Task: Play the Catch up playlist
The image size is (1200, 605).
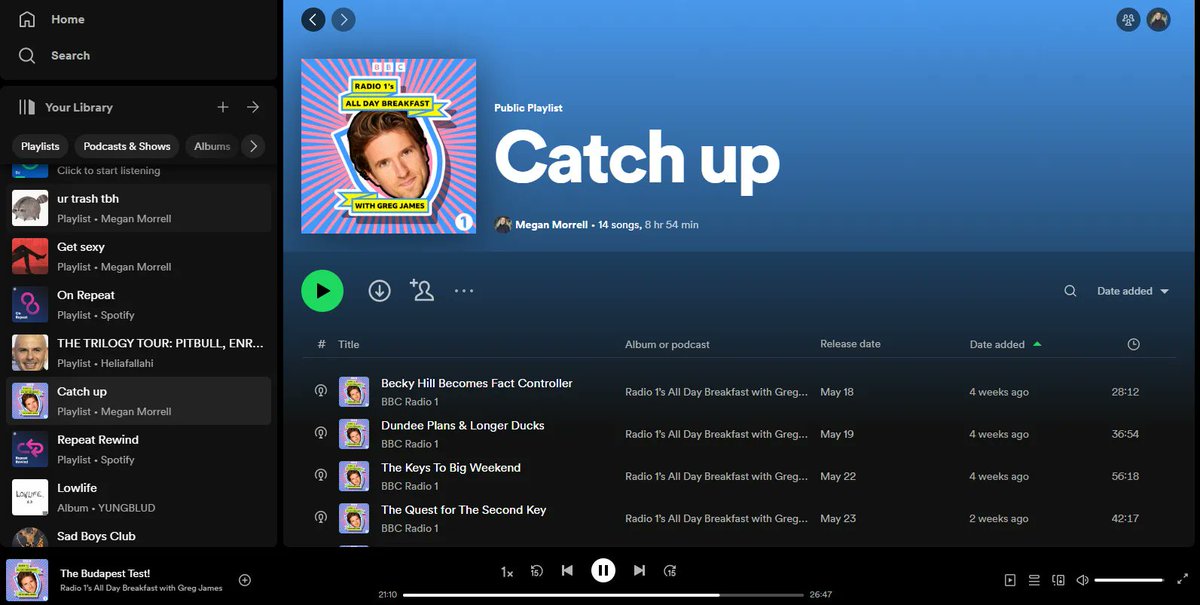Action: coord(322,291)
